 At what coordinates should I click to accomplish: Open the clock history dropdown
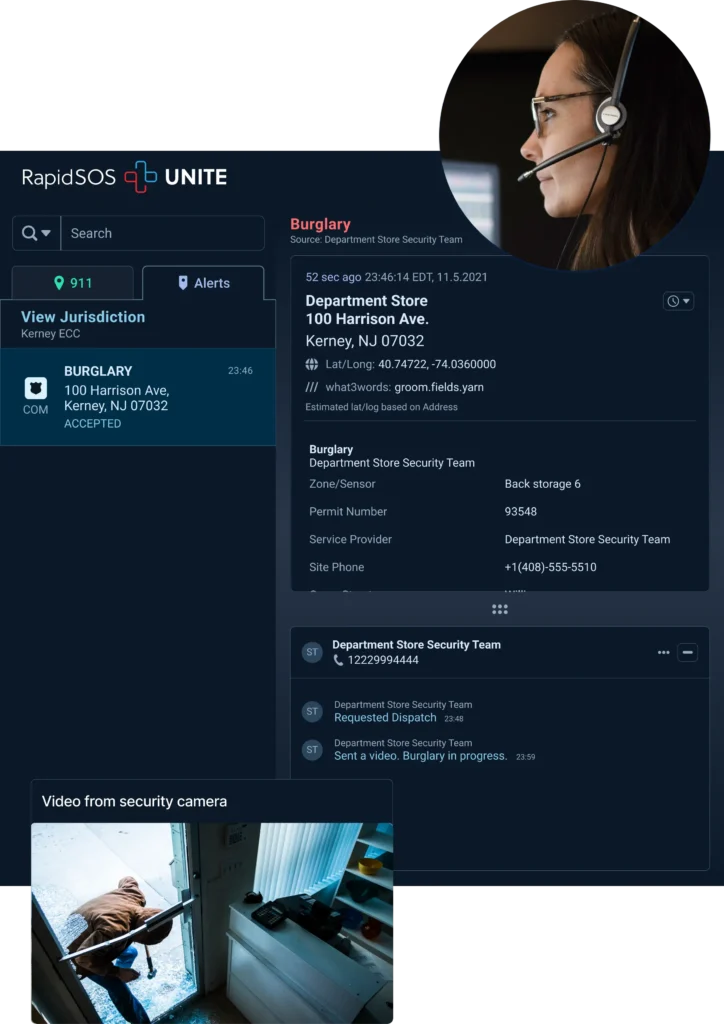678,301
